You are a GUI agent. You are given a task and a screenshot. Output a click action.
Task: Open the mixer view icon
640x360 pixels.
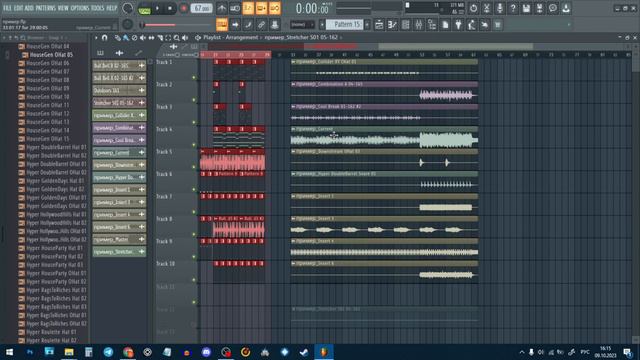click(419, 25)
